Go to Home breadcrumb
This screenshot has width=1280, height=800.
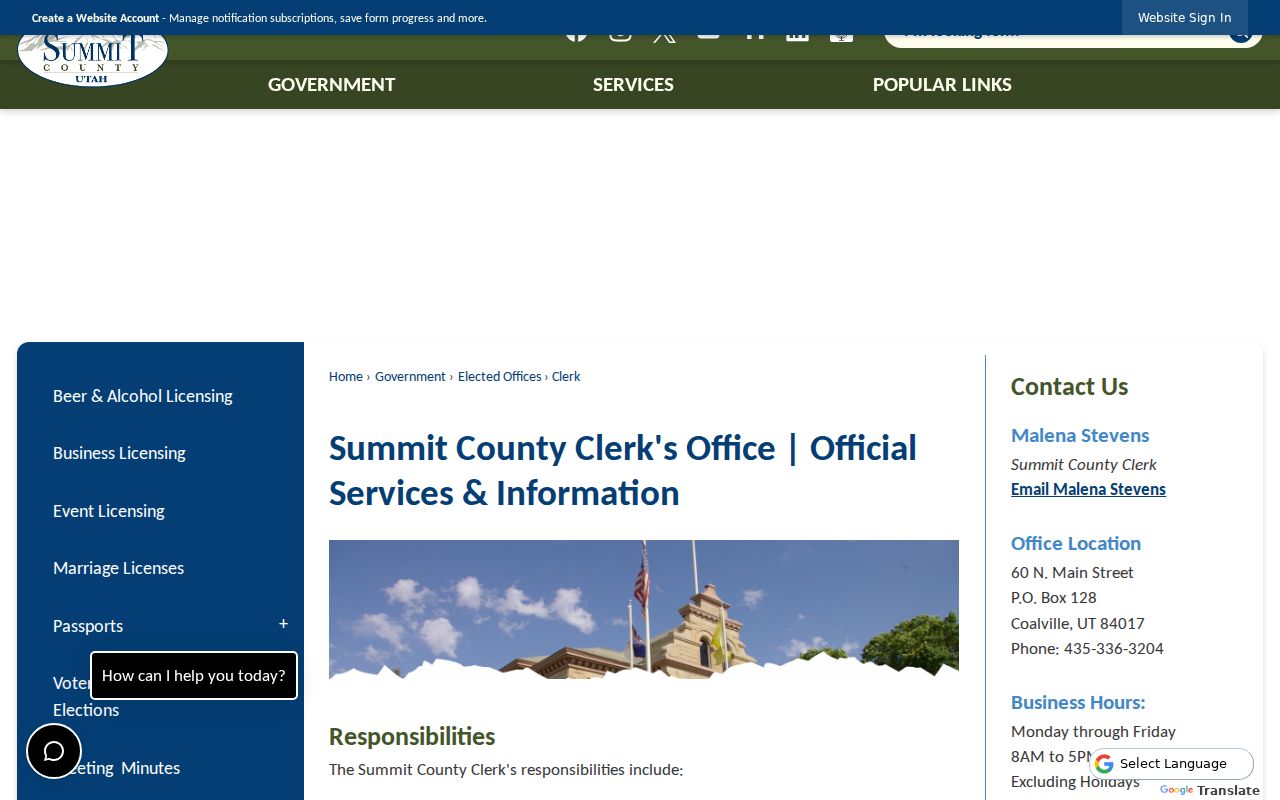[346, 377]
